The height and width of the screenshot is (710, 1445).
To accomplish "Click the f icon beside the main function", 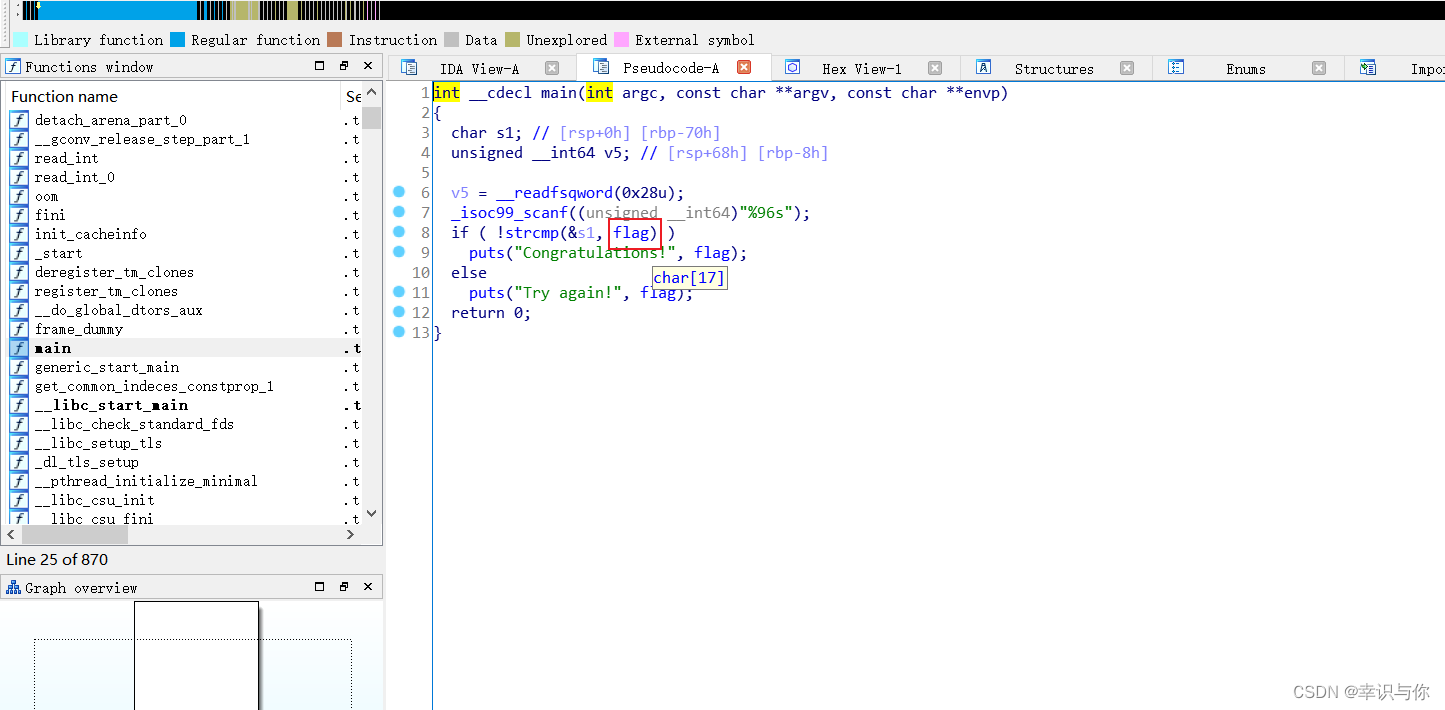I will click(x=18, y=348).
